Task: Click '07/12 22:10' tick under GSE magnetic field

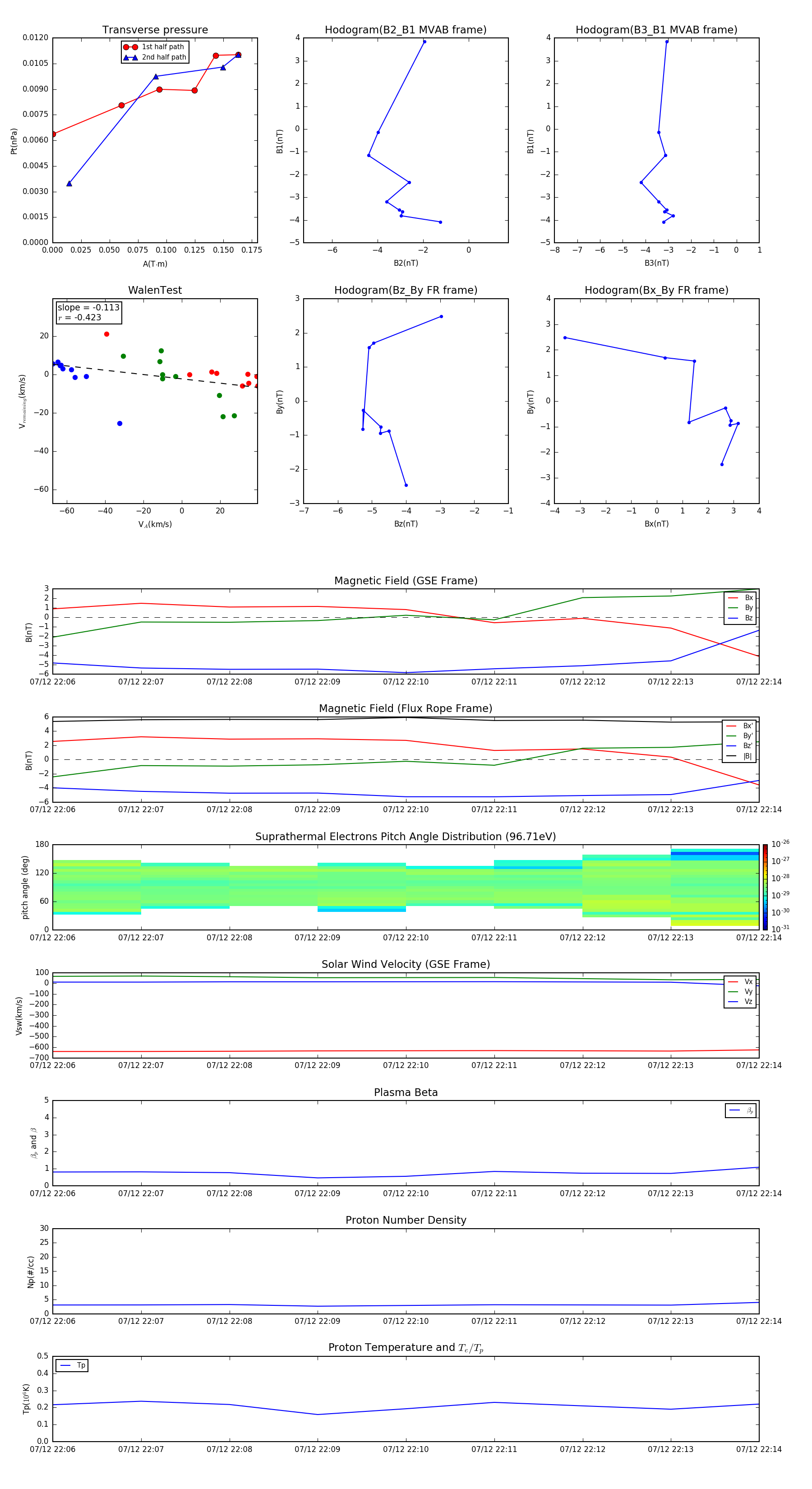Action: click(x=406, y=682)
